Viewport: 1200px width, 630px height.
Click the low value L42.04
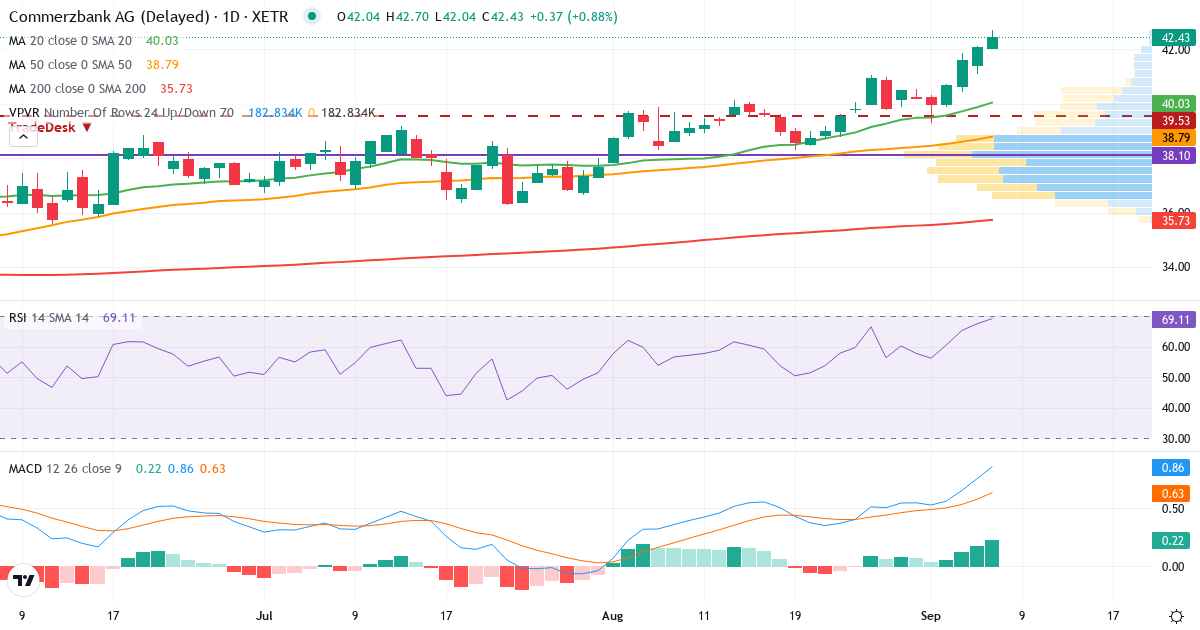pyautogui.click(x=453, y=17)
